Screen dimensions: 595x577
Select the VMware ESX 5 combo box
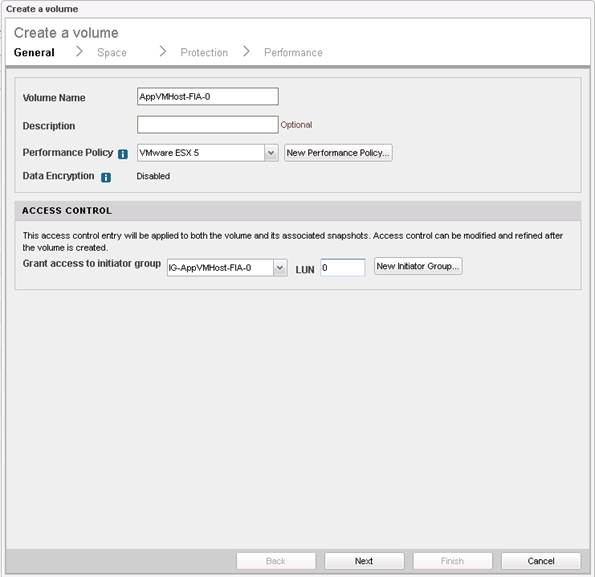pyautogui.click(x=208, y=153)
